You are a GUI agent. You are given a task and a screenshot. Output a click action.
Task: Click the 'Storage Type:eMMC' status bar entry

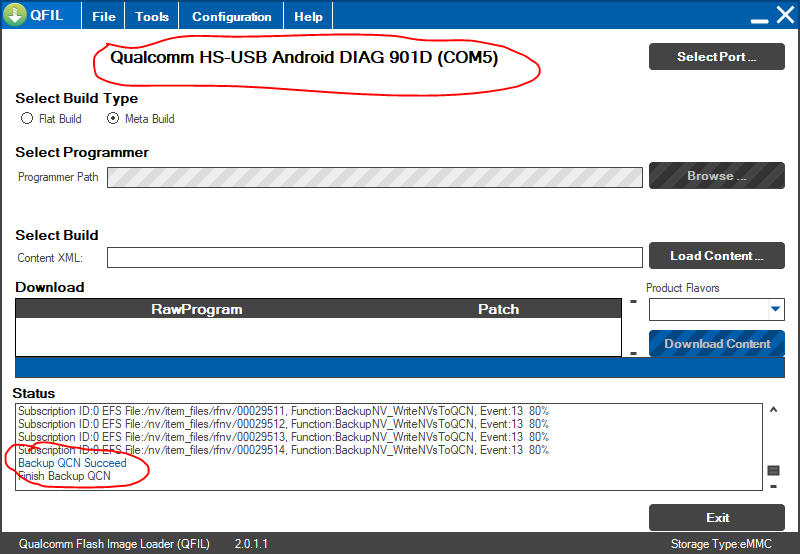(x=721, y=544)
